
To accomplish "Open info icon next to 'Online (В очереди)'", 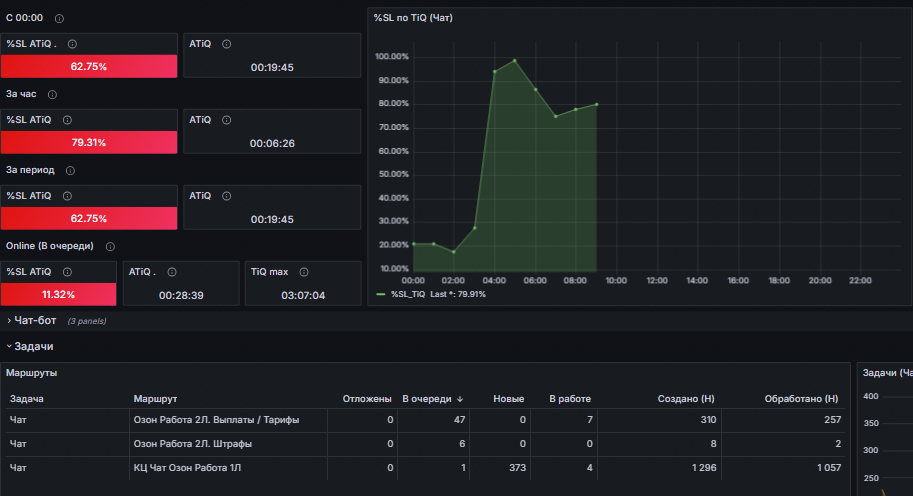I will (110, 247).
